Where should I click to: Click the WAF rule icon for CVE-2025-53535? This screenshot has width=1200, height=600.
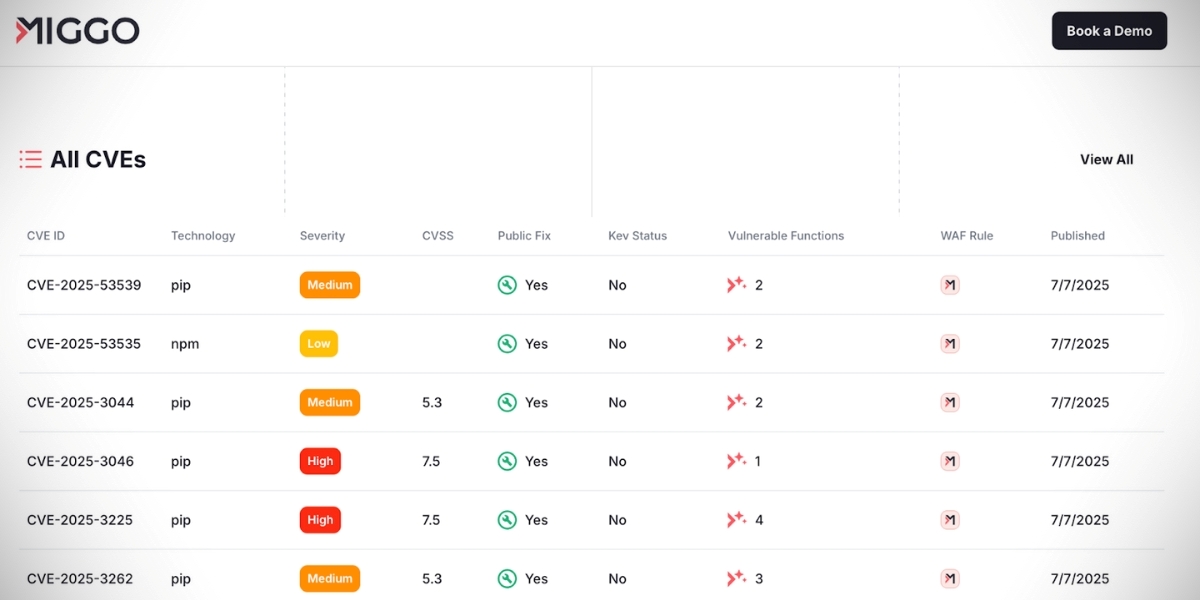coord(949,343)
